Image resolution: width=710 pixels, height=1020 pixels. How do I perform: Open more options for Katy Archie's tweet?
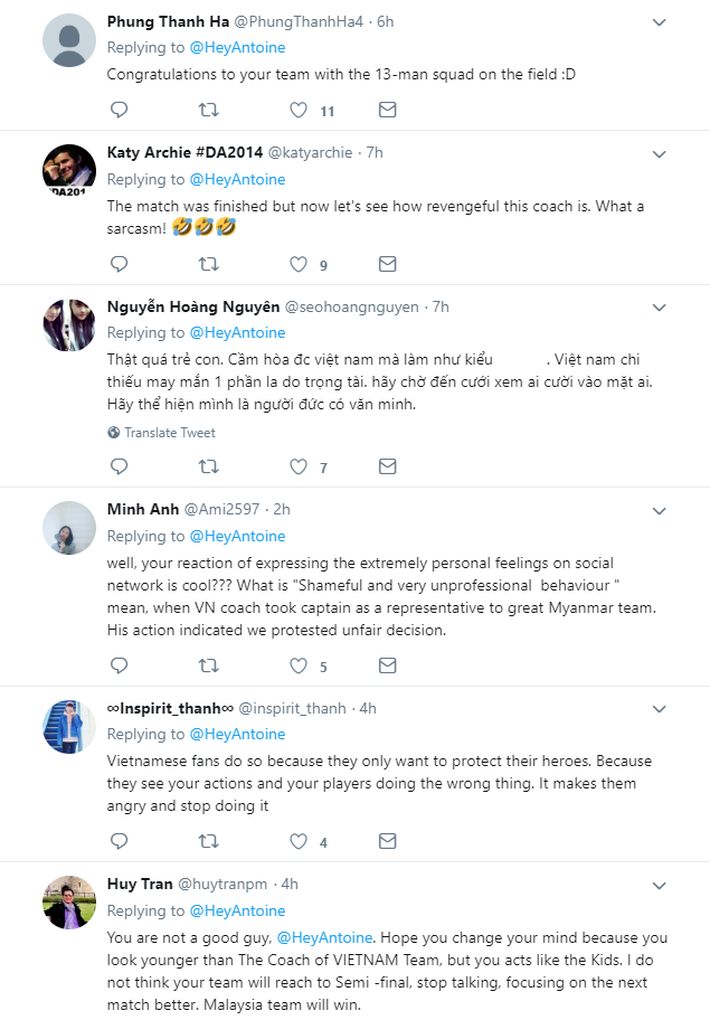tap(659, 154)
